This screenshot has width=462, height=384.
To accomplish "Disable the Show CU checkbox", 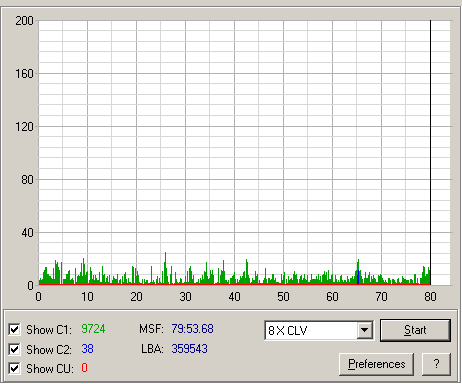I will click(x=14, y=368).
